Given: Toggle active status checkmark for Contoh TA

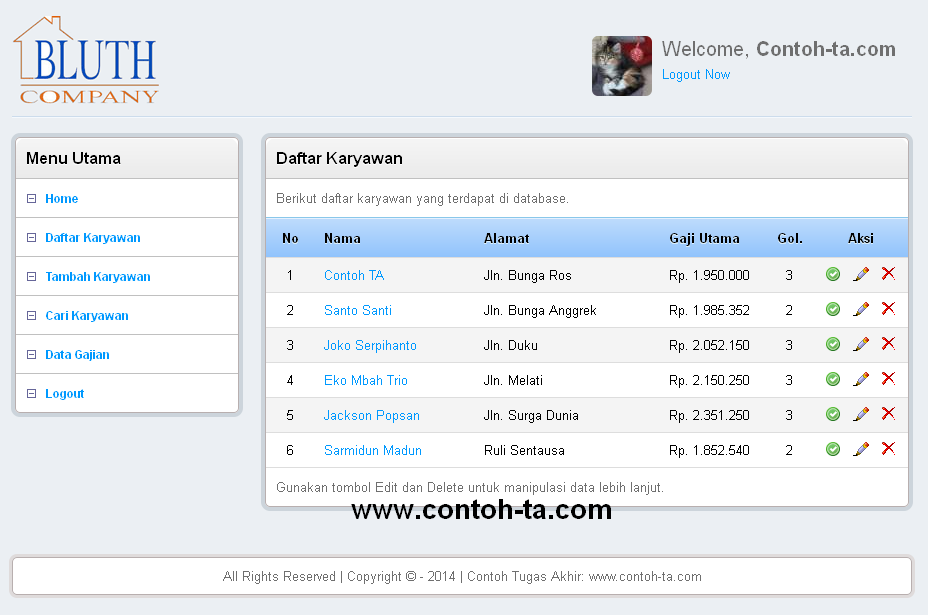Looking at the screenshot, I should point(833,275).
